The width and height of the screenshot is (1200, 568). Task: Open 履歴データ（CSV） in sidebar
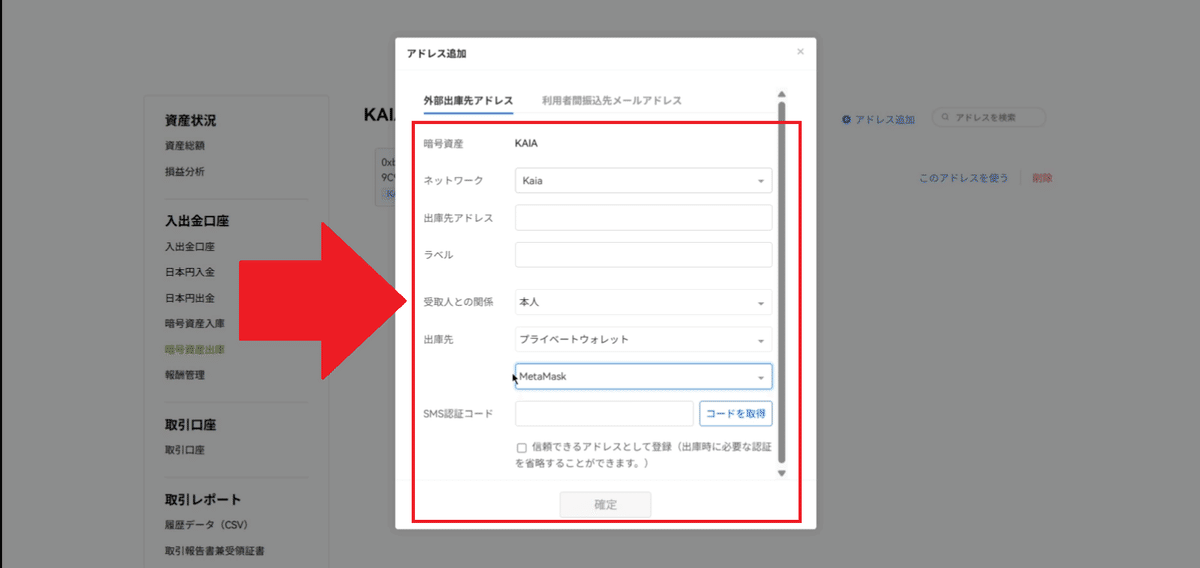(x=206, y=525)
